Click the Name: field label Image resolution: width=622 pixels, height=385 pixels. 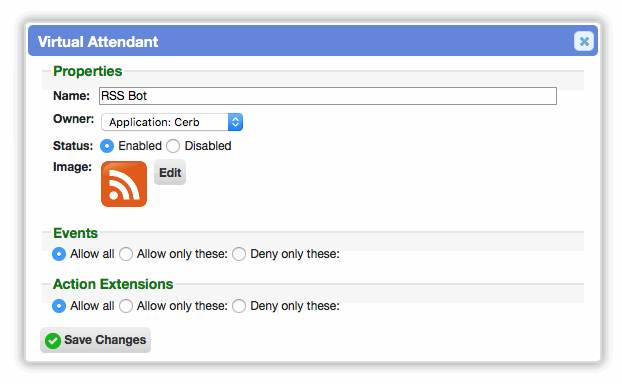(71, 96)
